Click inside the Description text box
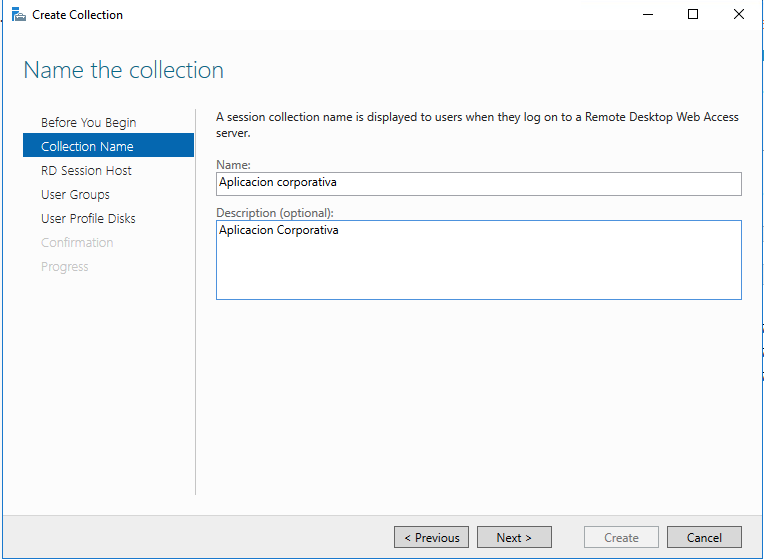Viewport: 764px width, 559px height. [x=478, y=260]
